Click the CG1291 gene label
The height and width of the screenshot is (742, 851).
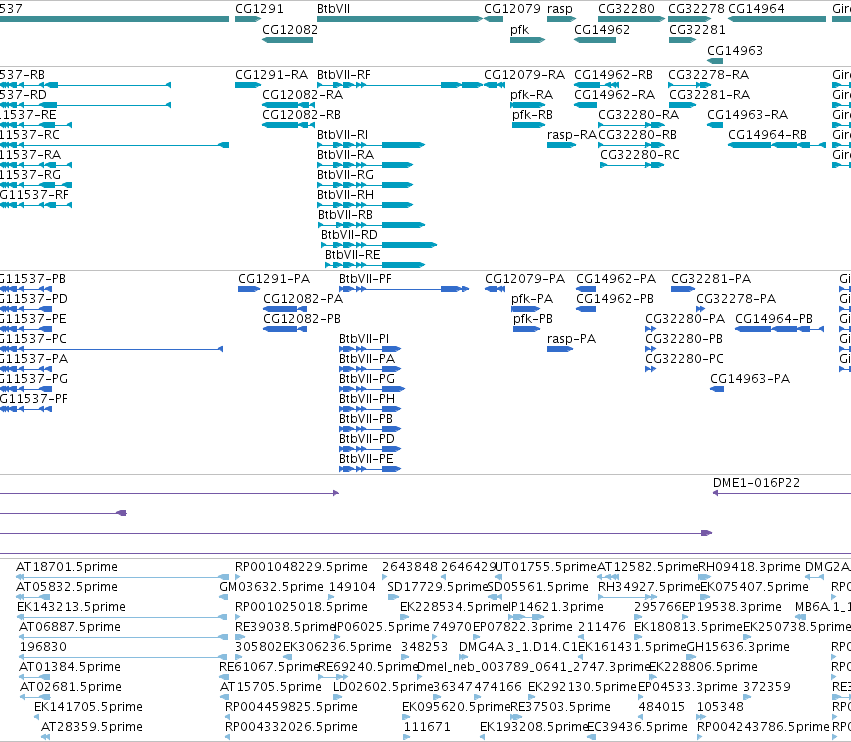(259, 9)
